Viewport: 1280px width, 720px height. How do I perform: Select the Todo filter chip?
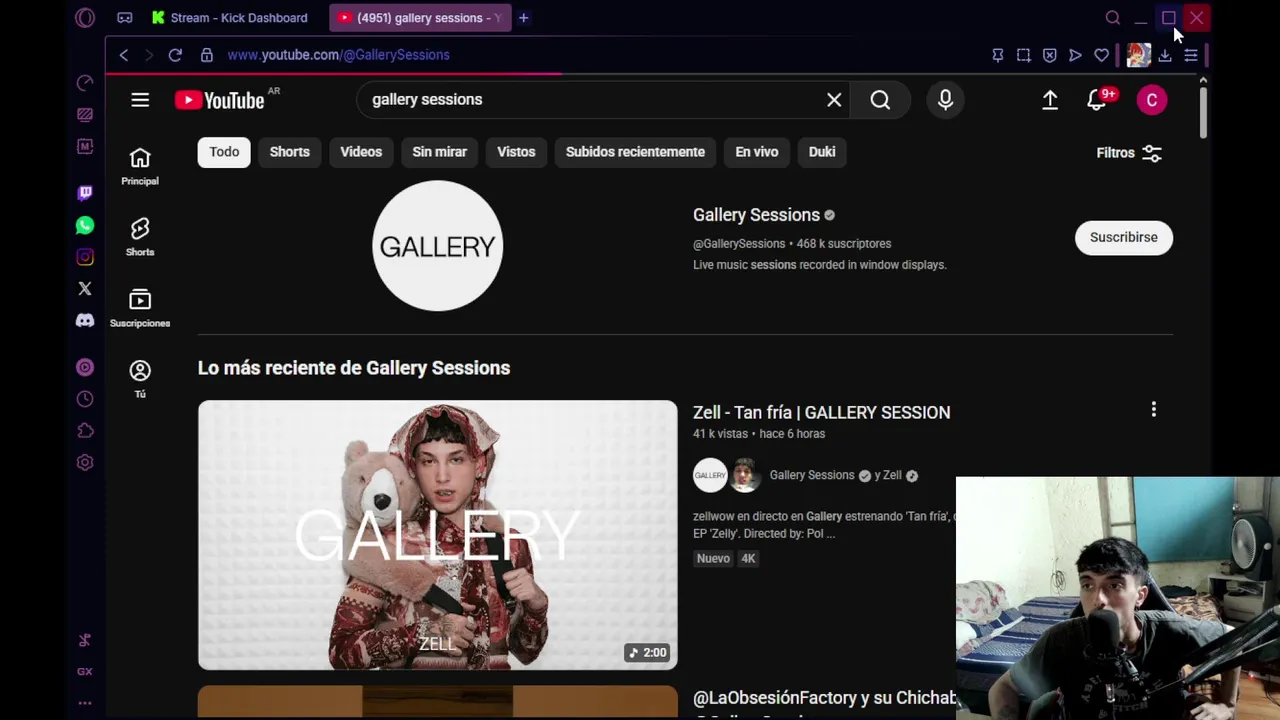coord(224,152)
